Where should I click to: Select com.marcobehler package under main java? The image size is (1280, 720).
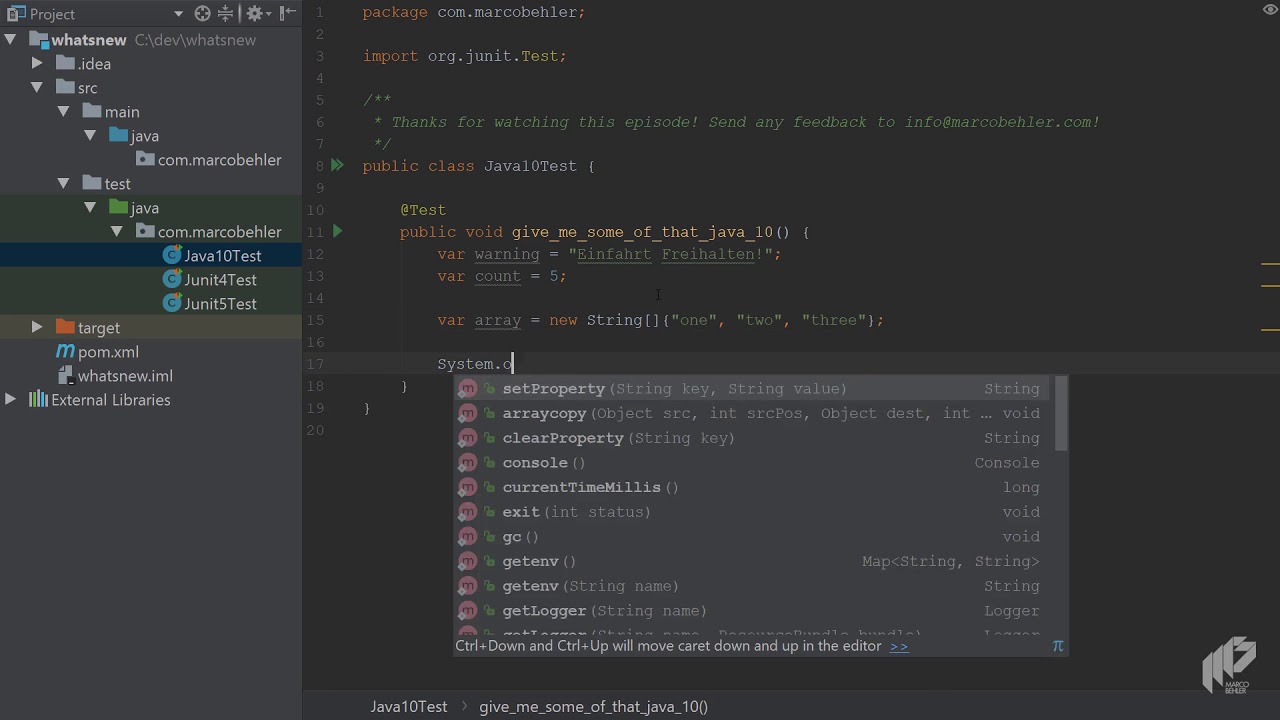coord(219,160)
